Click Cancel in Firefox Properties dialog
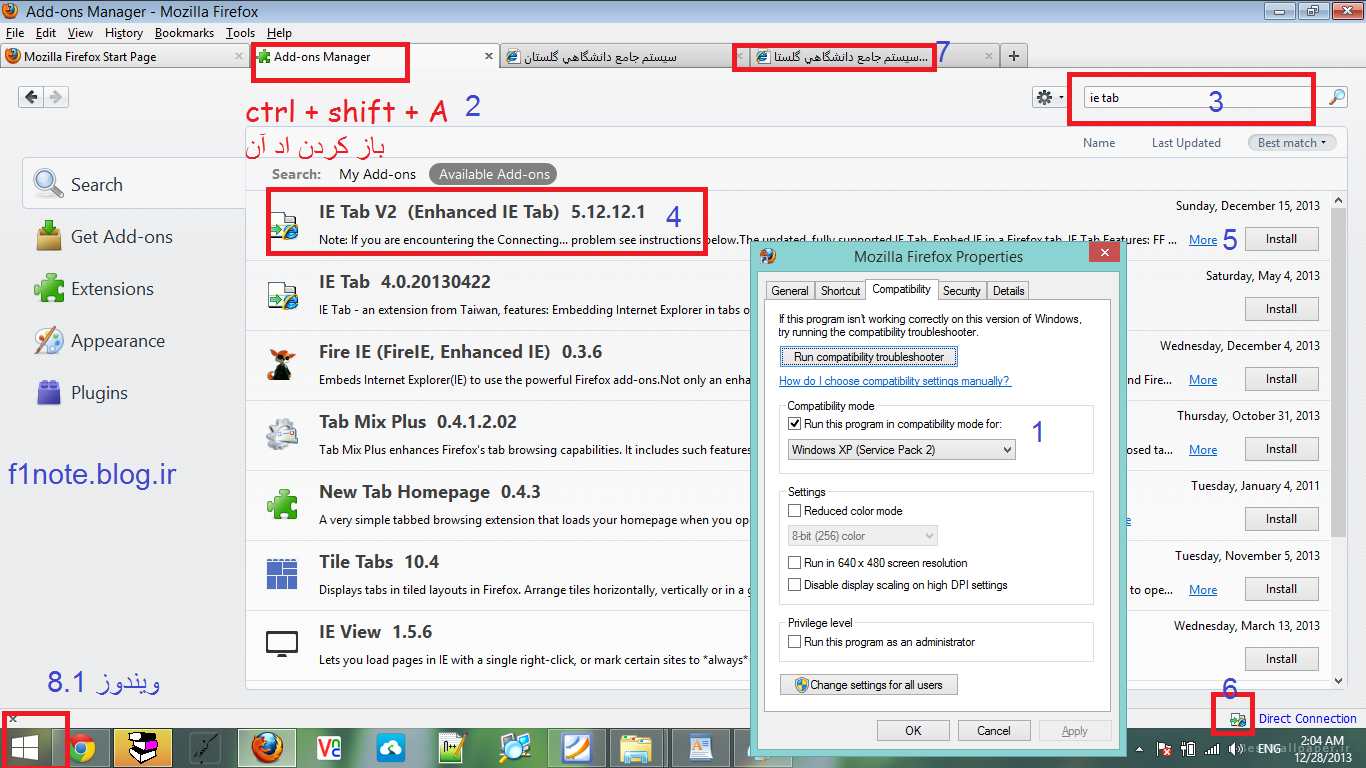This screenshot has width=1366, height=768. coord(994,731)
